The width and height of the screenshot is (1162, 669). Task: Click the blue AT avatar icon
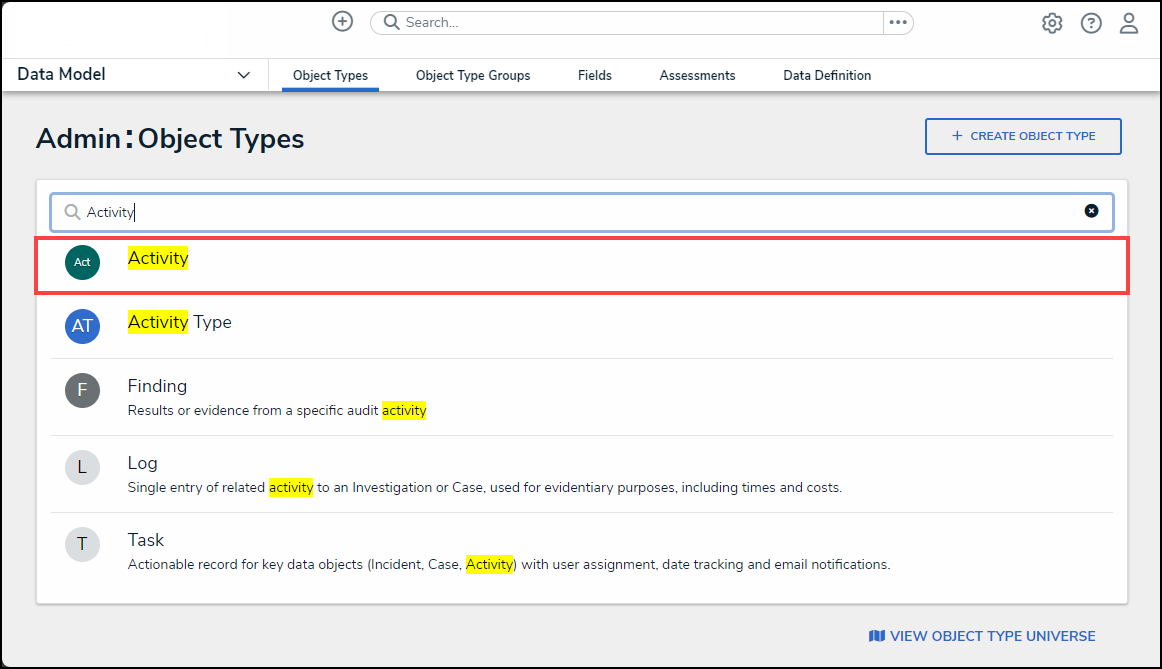click(x=82, y=326)
